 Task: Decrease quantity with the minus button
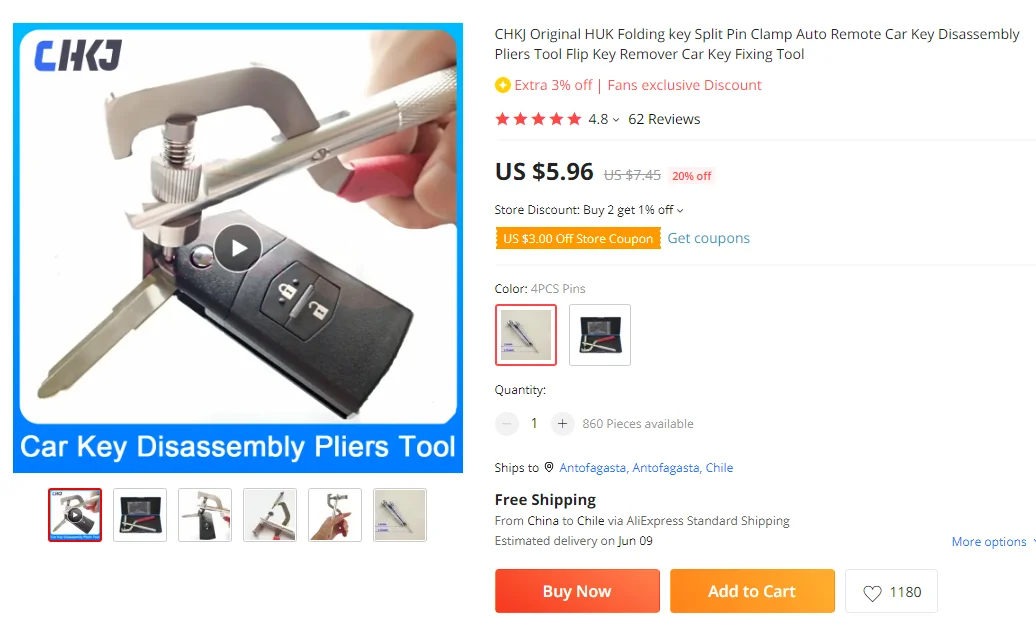pyautogui.click(x=507, y=423)
